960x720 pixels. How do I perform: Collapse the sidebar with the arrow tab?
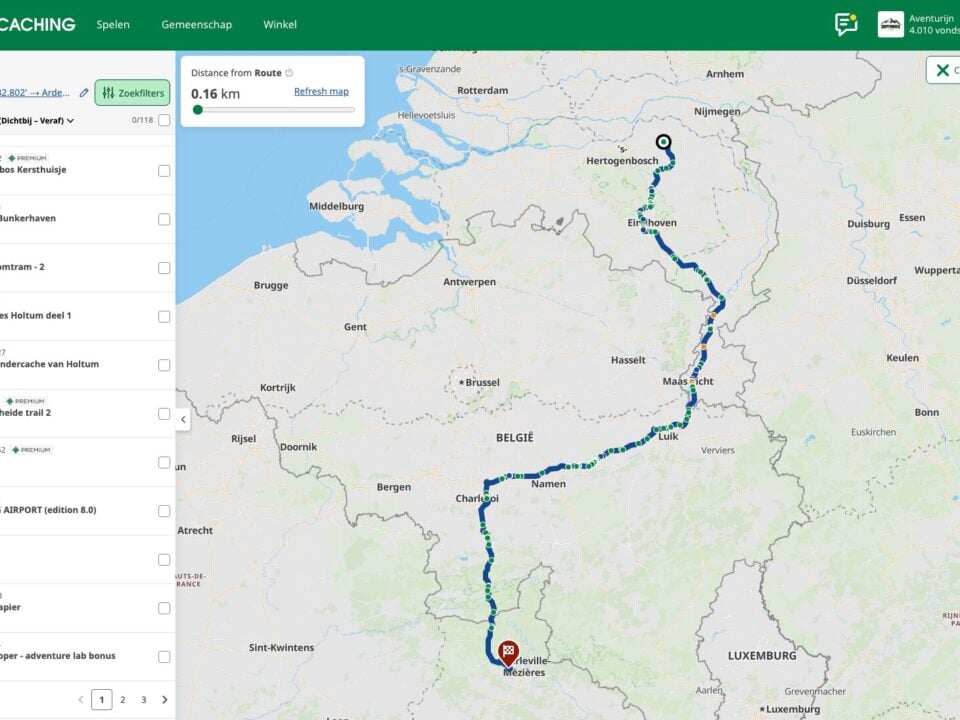[x=183, y=419]
